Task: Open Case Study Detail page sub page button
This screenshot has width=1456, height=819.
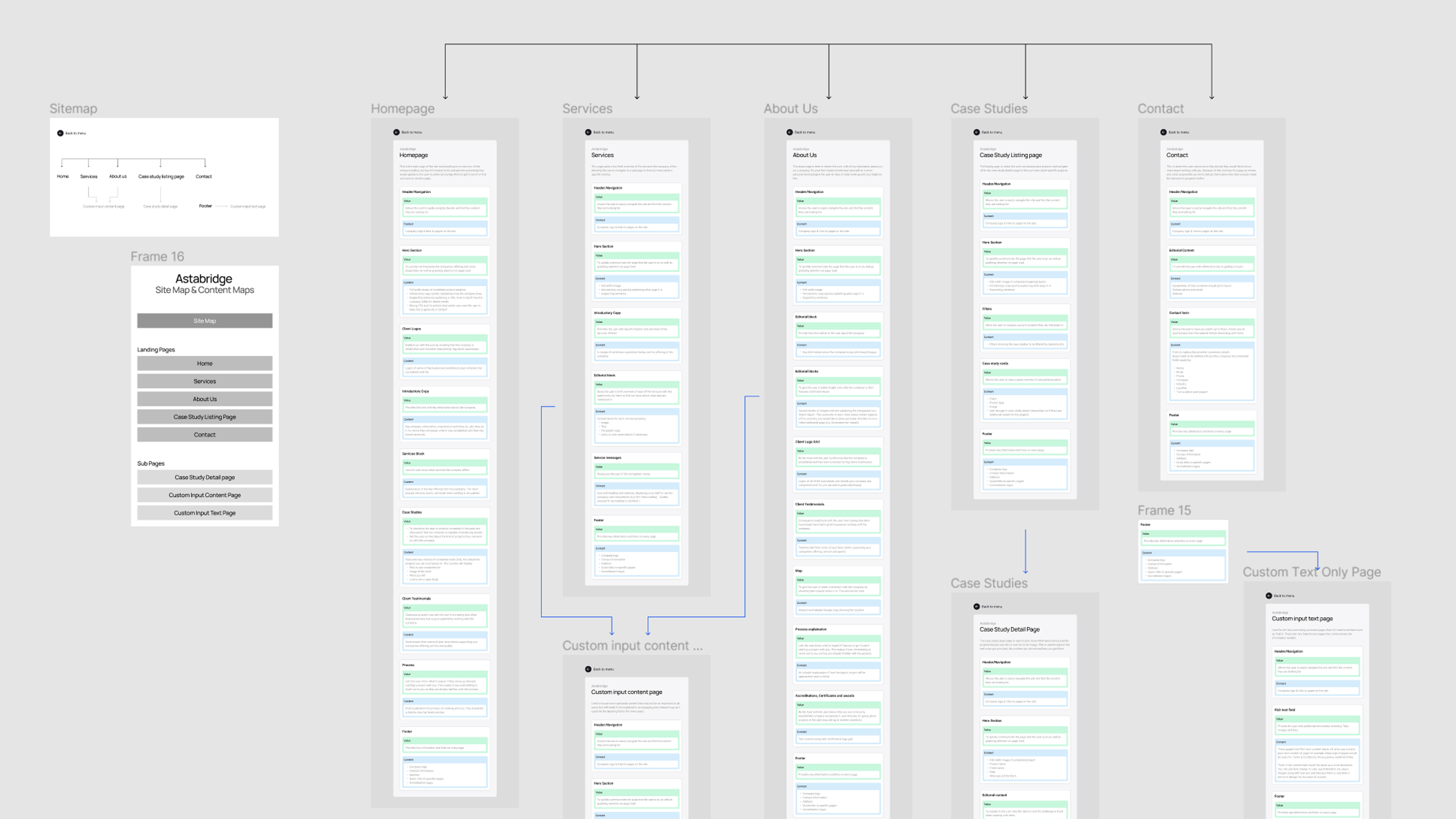Action: (205, 478)
